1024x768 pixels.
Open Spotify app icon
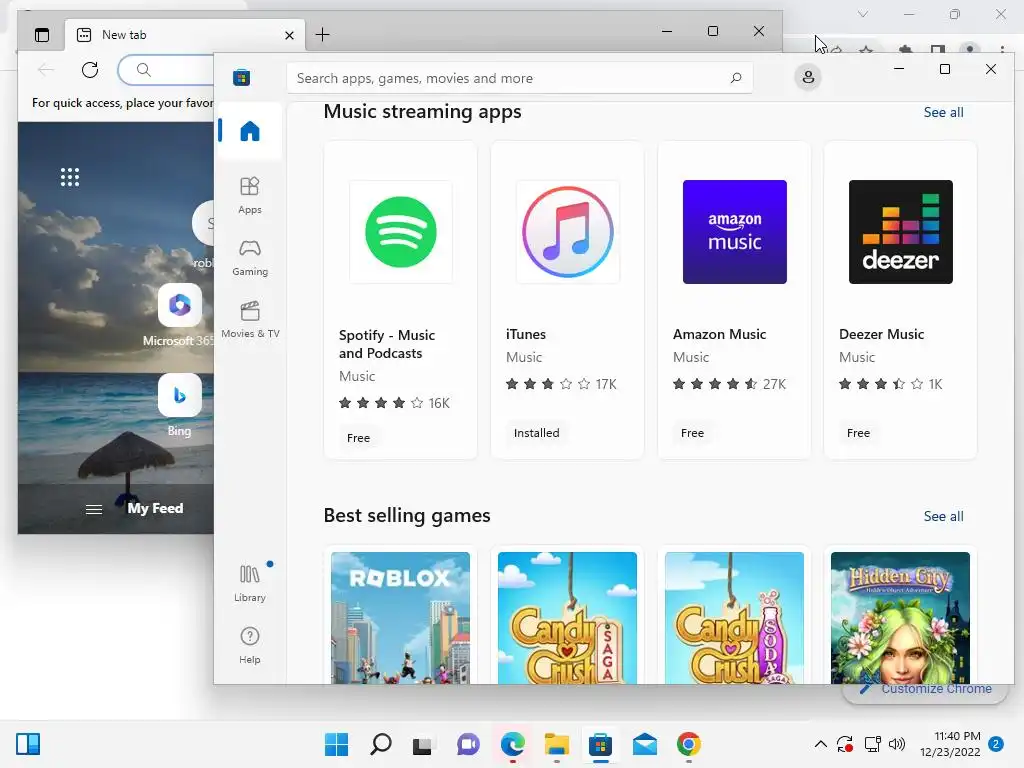coord(400,232)
